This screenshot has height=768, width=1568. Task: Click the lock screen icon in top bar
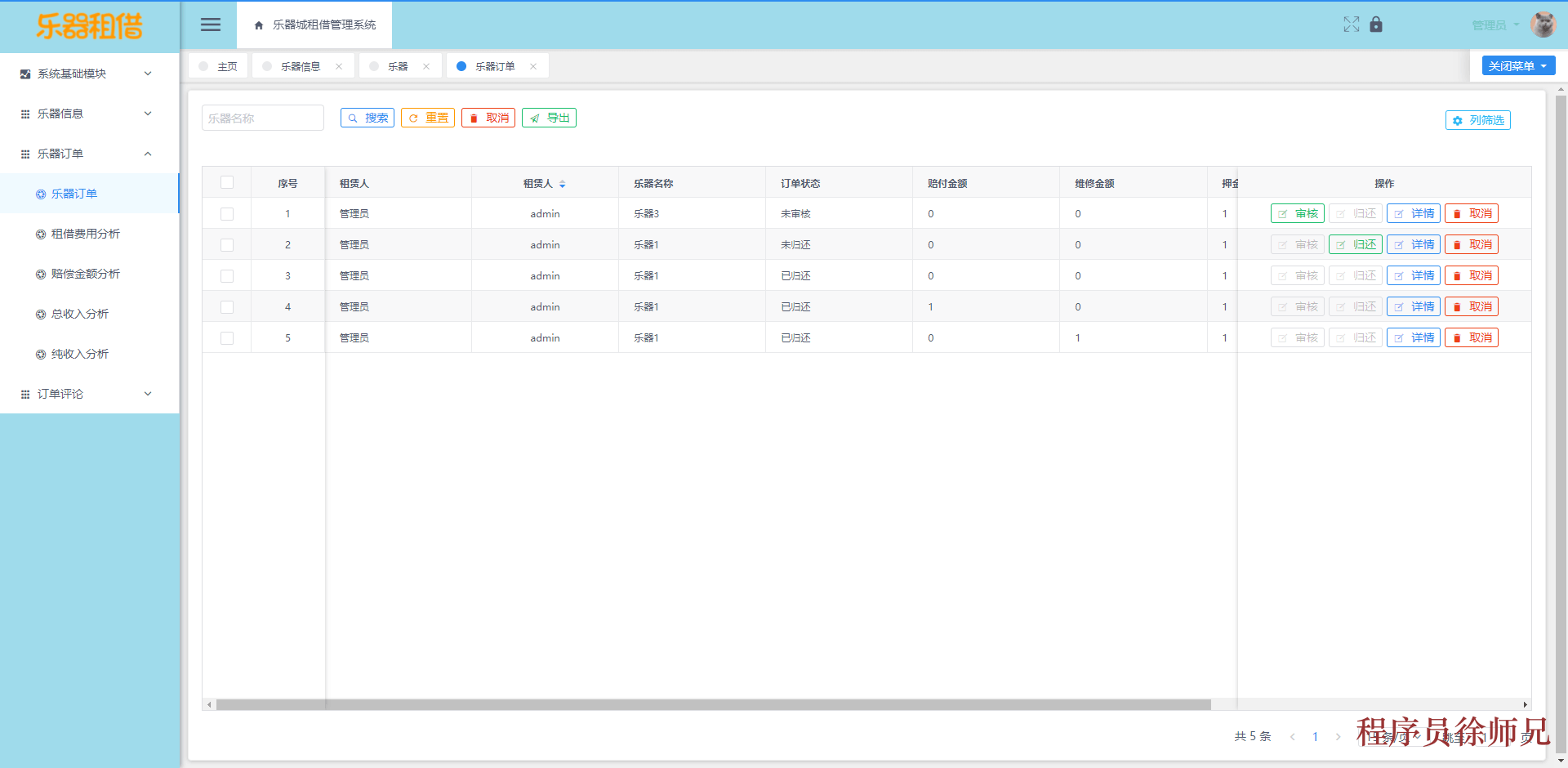1376,25
